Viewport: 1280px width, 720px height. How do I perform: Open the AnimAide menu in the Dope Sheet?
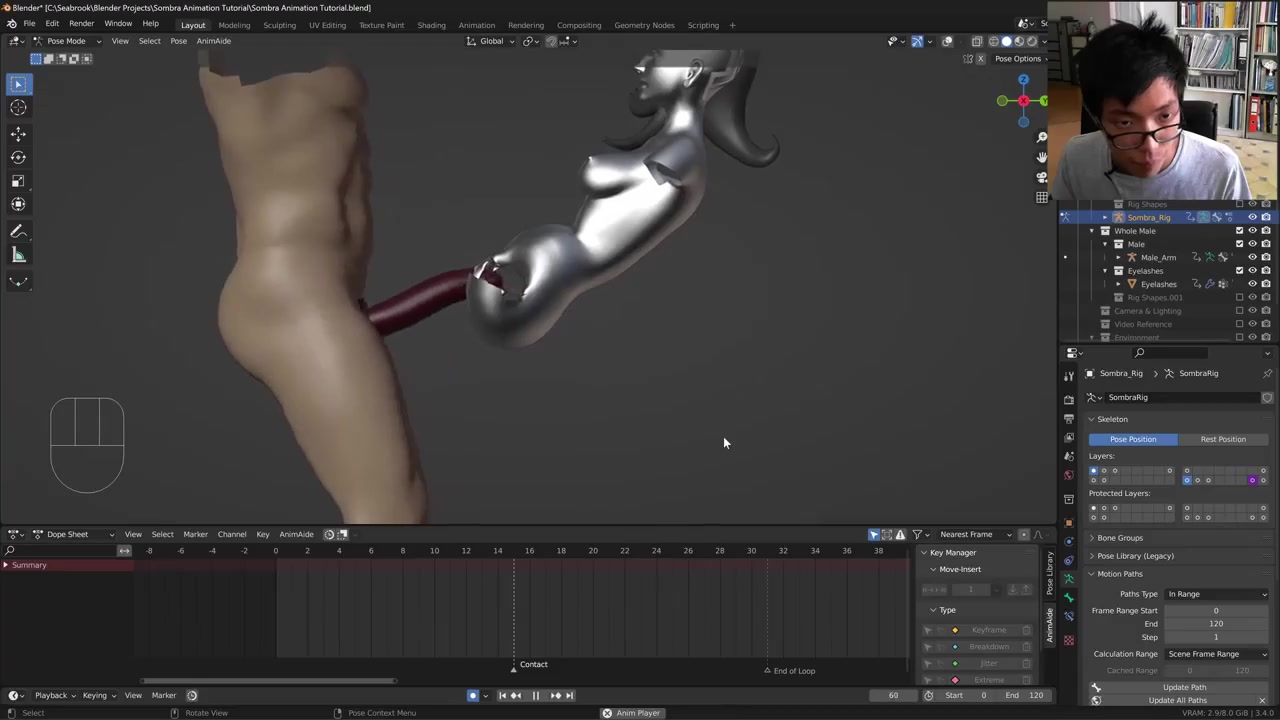[296, 534]
